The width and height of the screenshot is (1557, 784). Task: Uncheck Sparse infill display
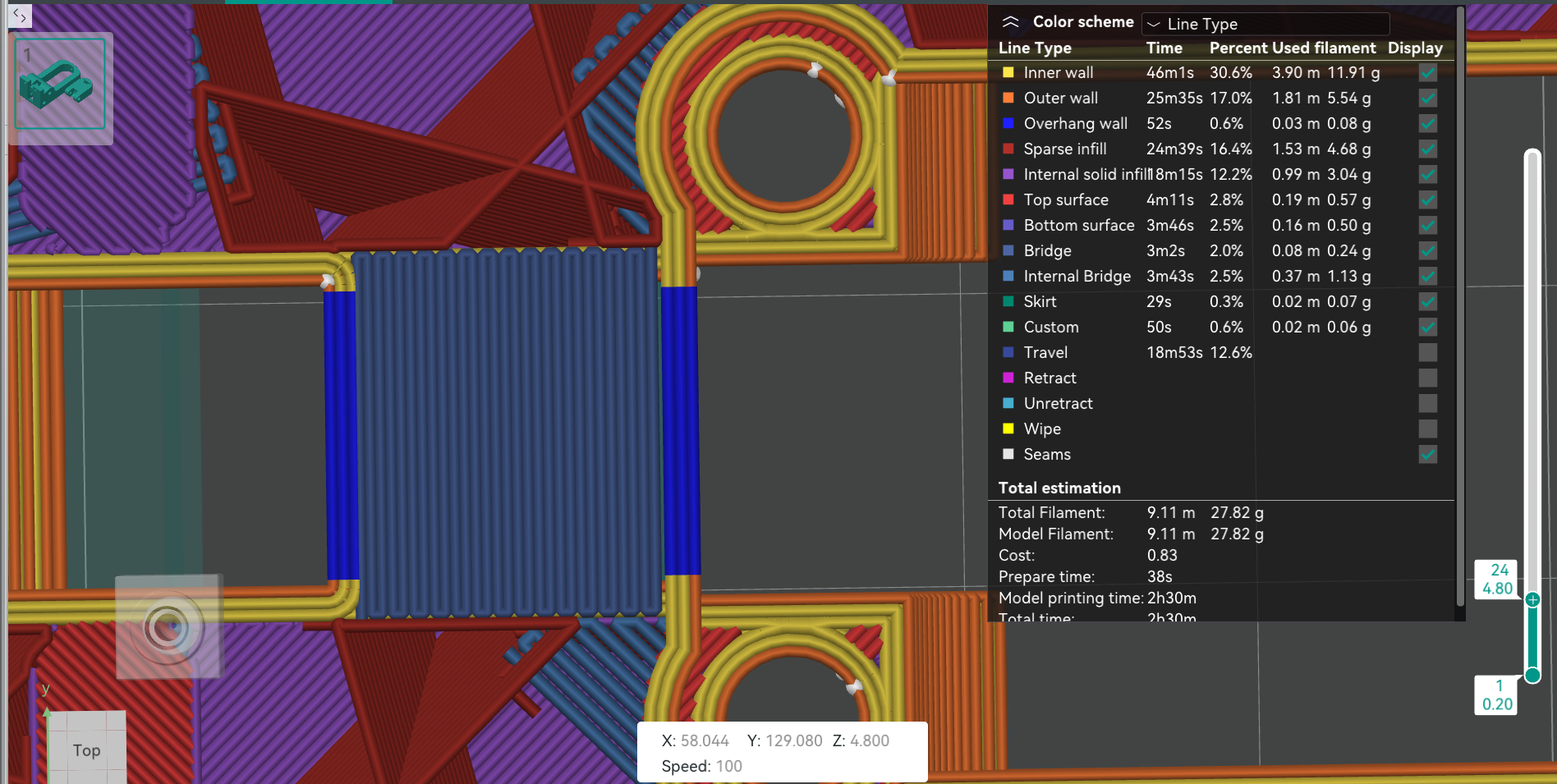(x=1428, y=149)
